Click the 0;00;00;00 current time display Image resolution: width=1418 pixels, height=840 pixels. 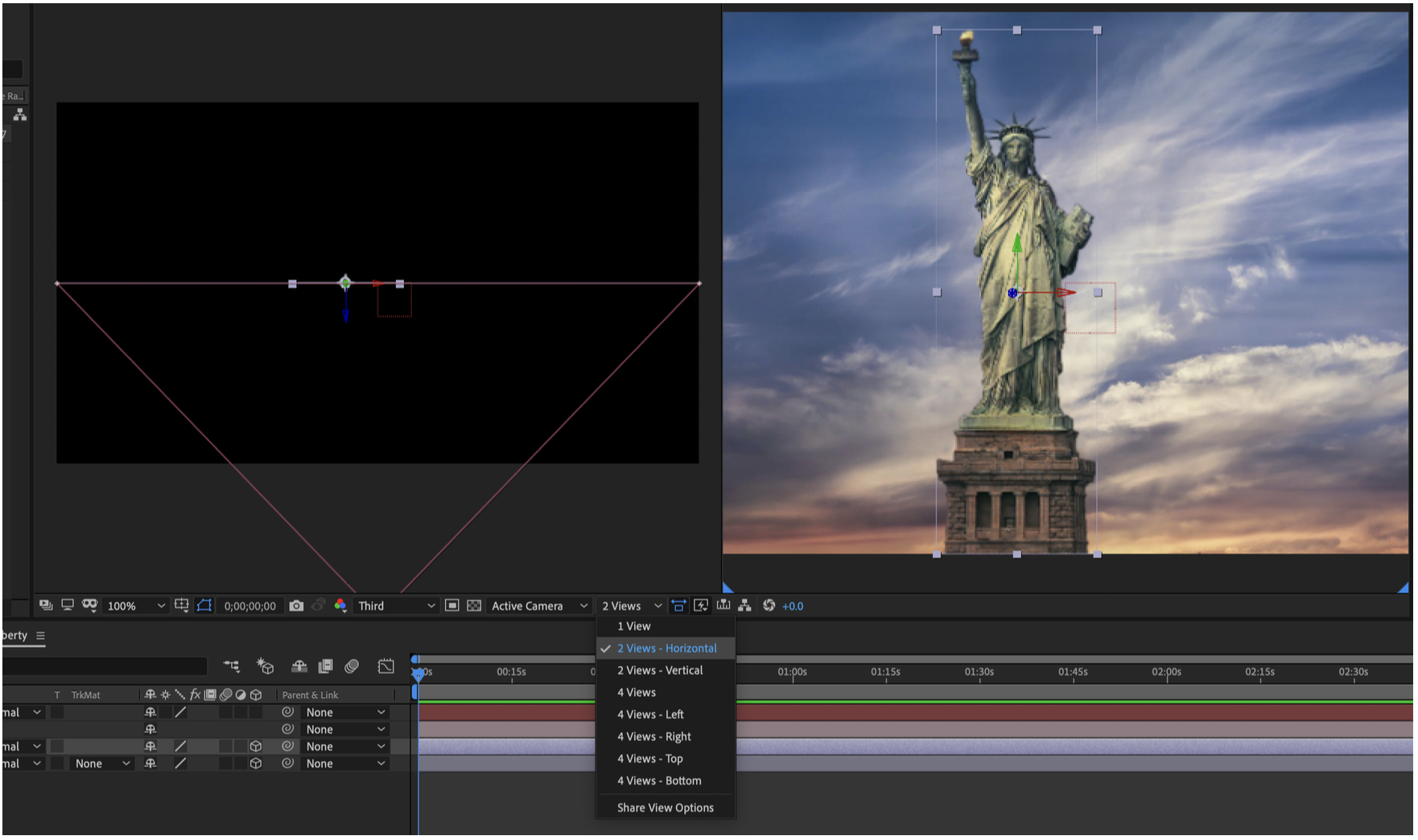(x=249, y=607)
